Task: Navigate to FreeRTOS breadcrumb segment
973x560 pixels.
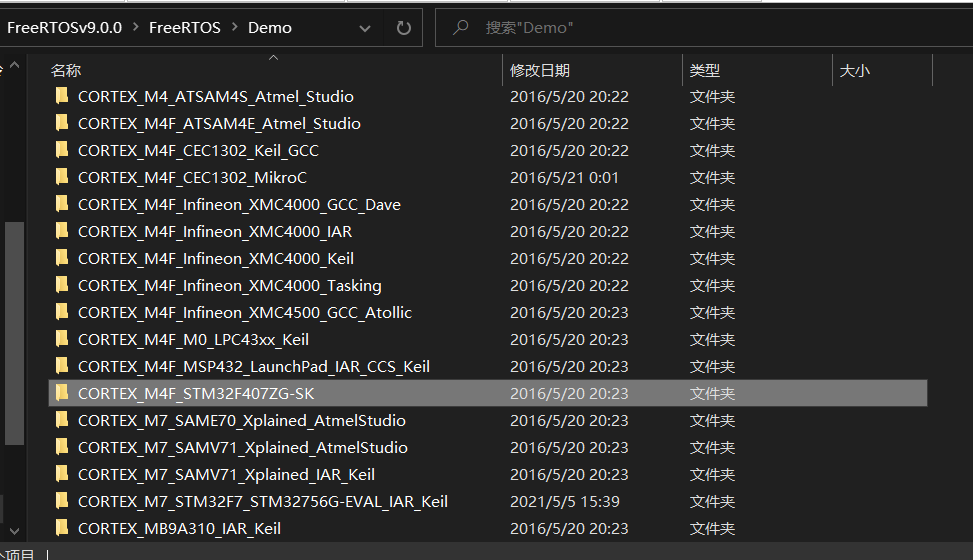Action: point(185,28)
